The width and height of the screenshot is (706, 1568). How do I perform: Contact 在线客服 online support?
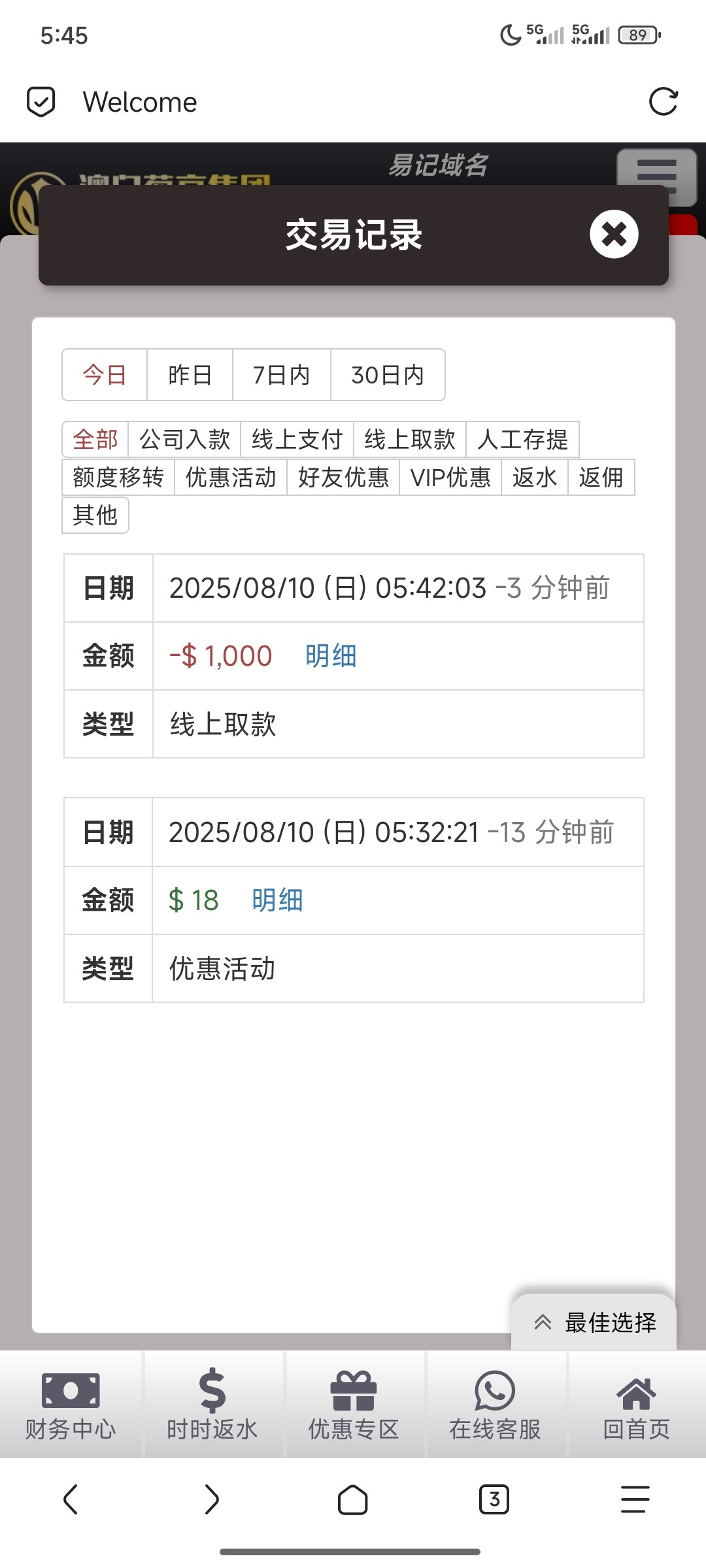[x=495, y=1405]
